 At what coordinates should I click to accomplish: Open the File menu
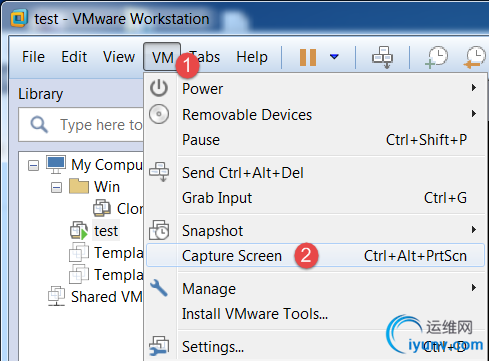point(33,57)
